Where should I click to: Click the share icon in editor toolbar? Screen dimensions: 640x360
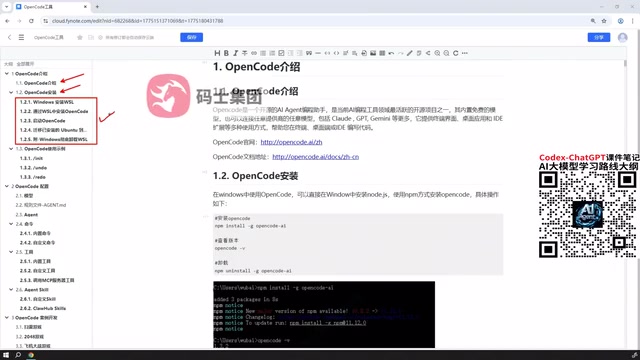click(x=428, y=53)
